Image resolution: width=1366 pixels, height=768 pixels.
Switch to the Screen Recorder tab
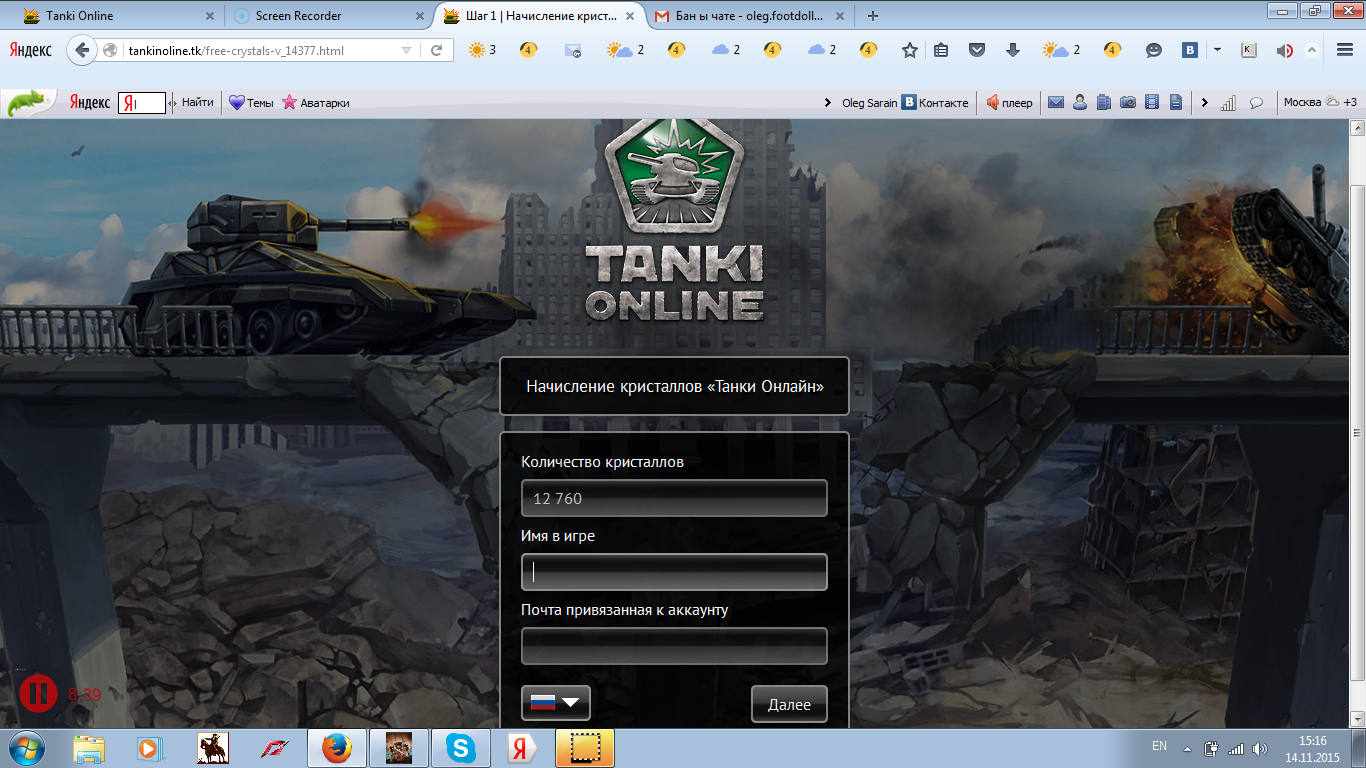326,16
